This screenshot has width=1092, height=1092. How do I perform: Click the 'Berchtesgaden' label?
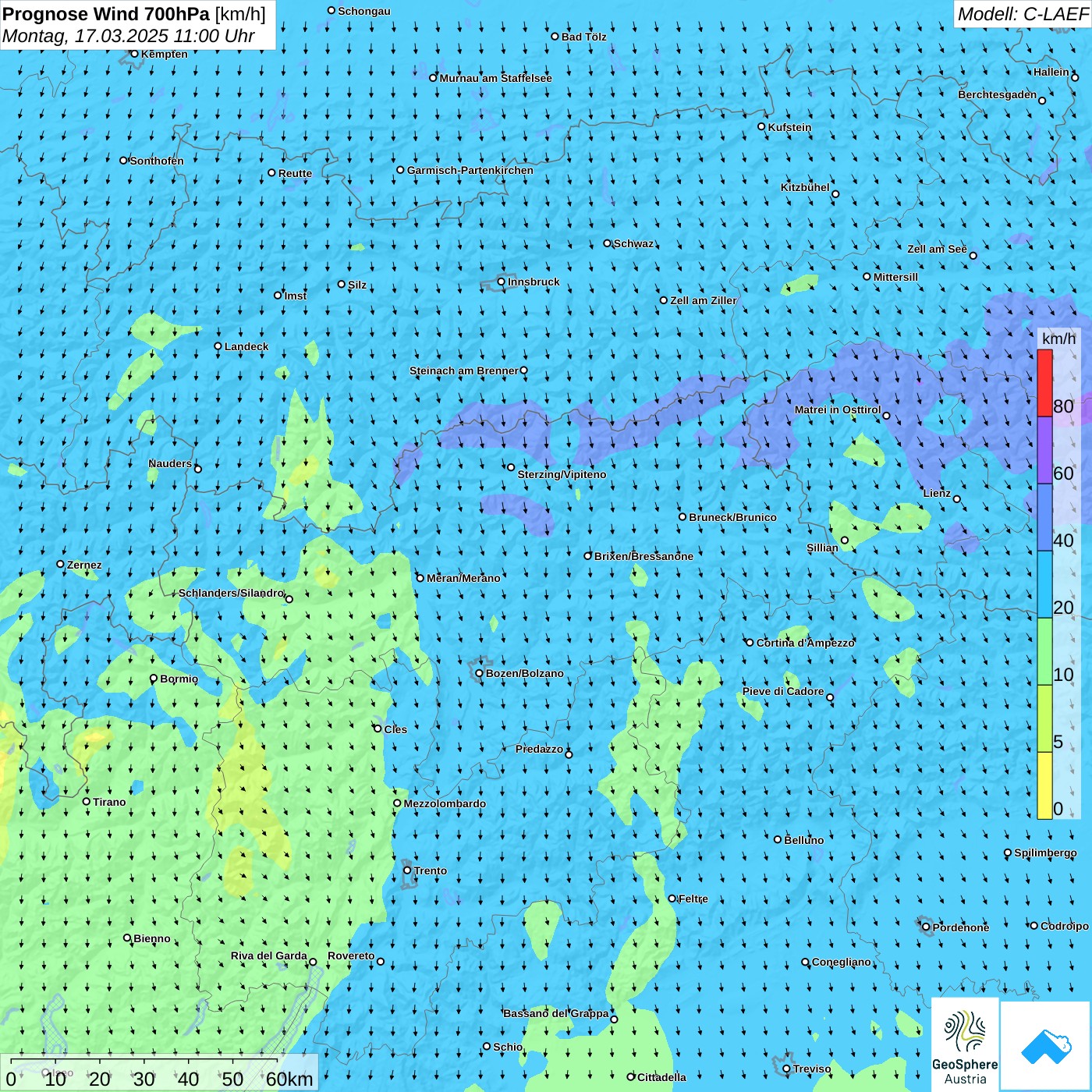coord(998,94)
